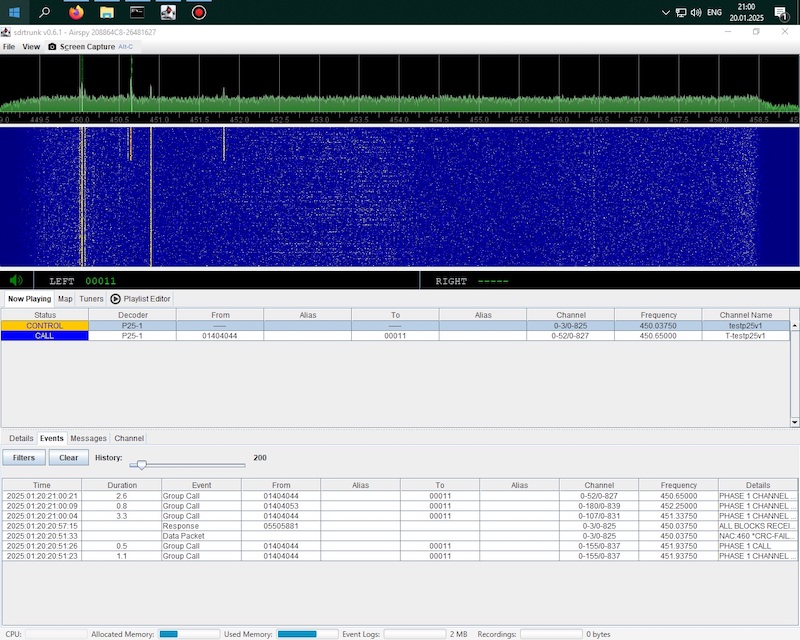
Task: Click the Filters button
Action: coord(24,457)
